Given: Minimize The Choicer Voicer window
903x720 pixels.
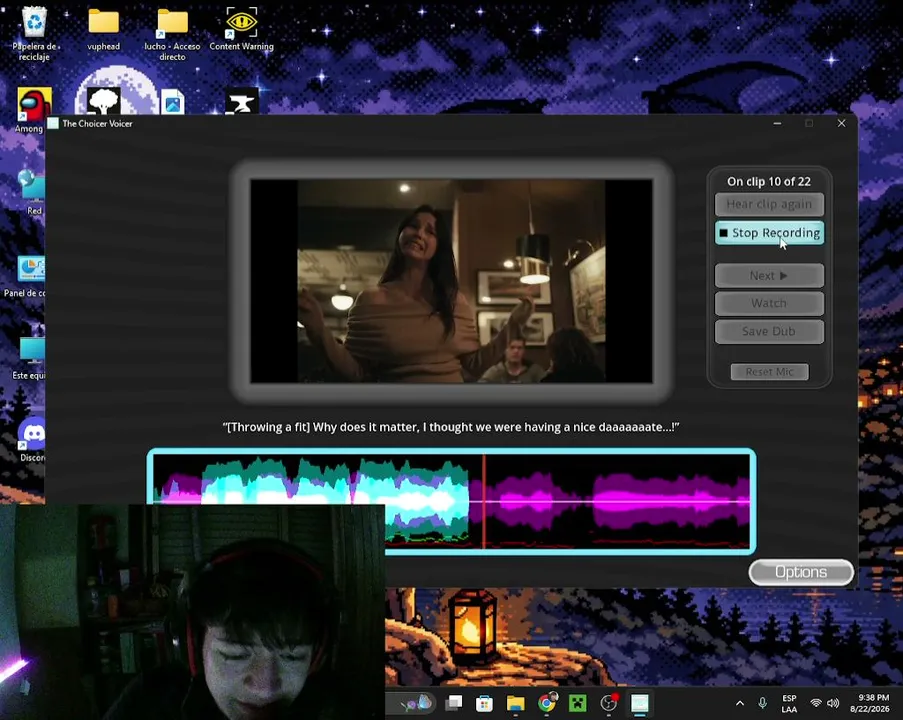Looking at the screenshot, I should tap(777, 123).
